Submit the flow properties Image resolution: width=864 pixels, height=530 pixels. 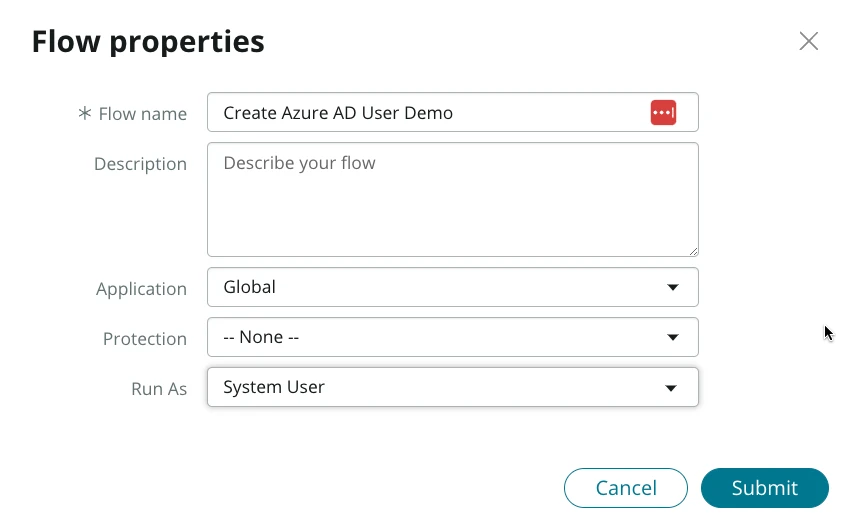[764, 488]
